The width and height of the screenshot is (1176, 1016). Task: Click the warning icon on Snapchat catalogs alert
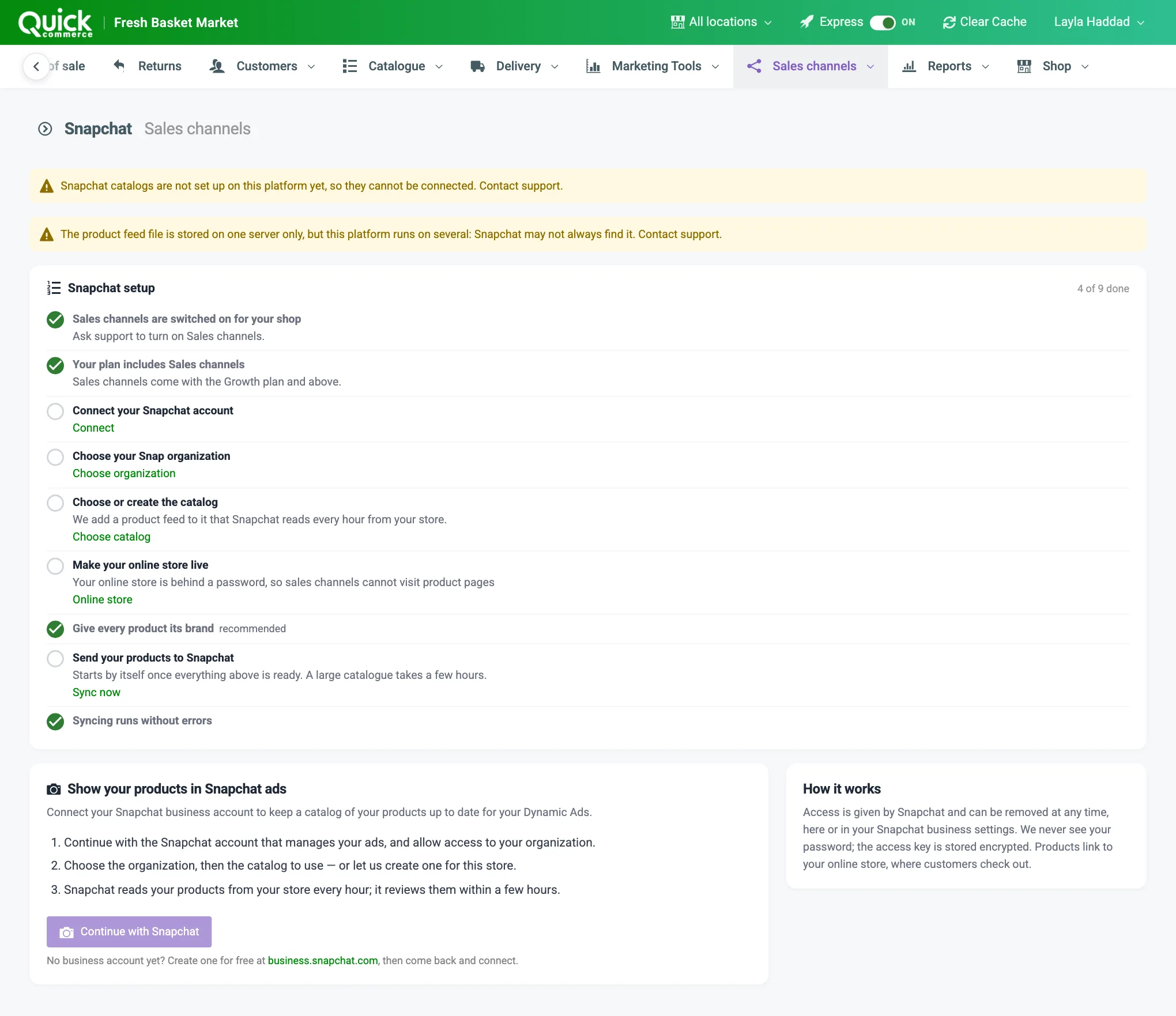[47, 186]
